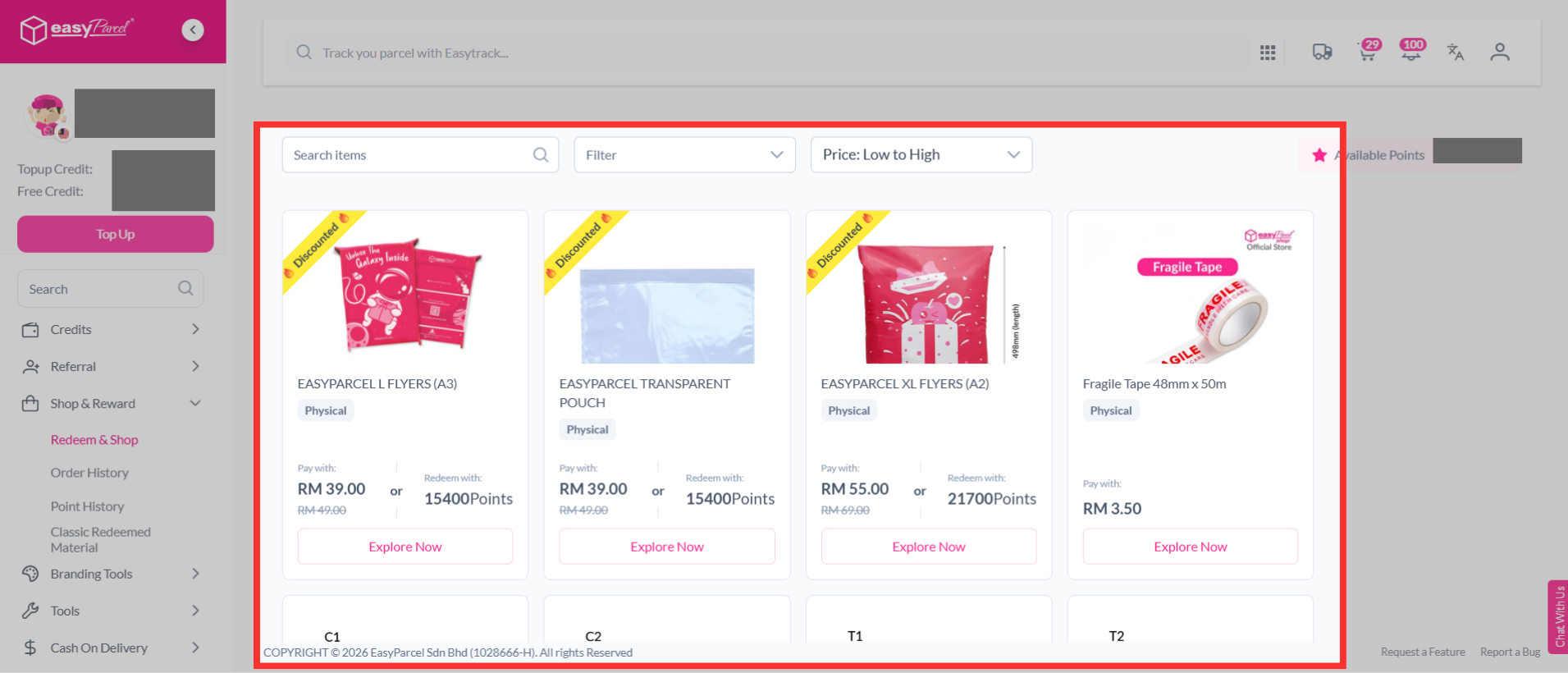Viewport: 1568px width, 673px height.
Task: Expand the Referral menu chevron
Action: [195, 366]
